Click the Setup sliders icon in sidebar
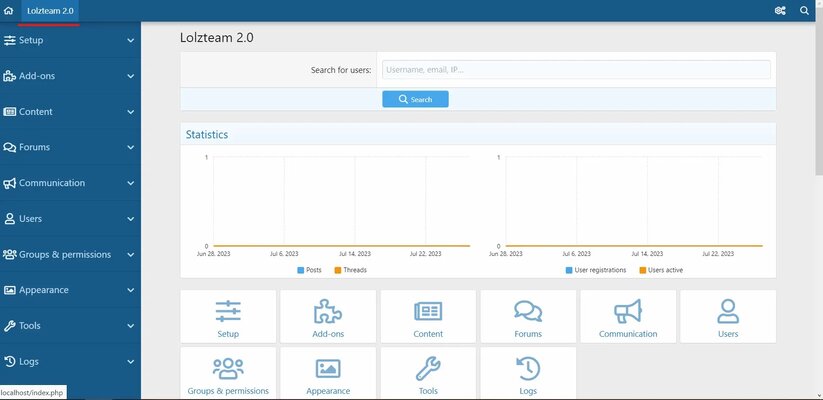 (x=9, y=40)
